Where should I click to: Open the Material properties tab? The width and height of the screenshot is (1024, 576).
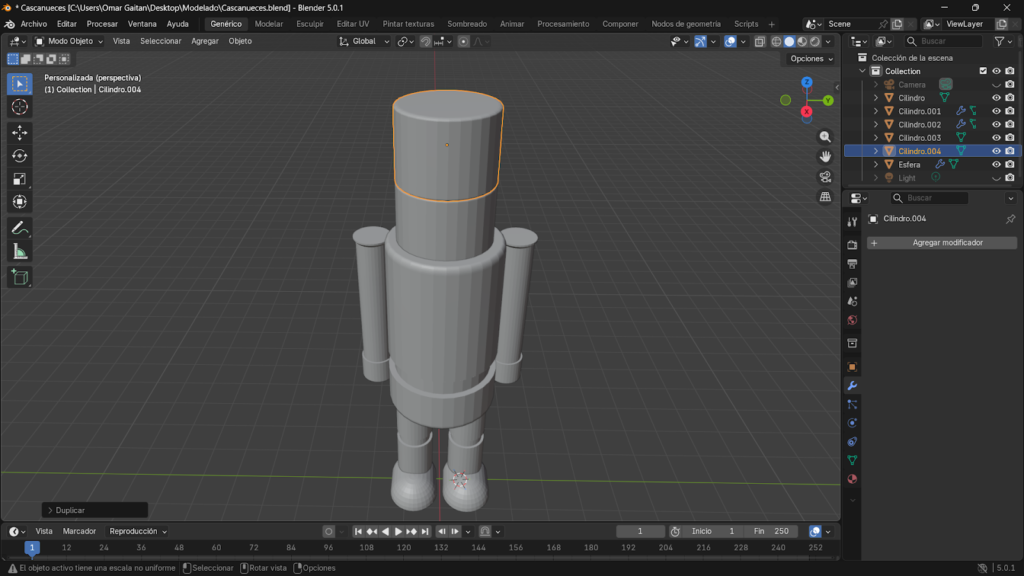pos(851,478)
